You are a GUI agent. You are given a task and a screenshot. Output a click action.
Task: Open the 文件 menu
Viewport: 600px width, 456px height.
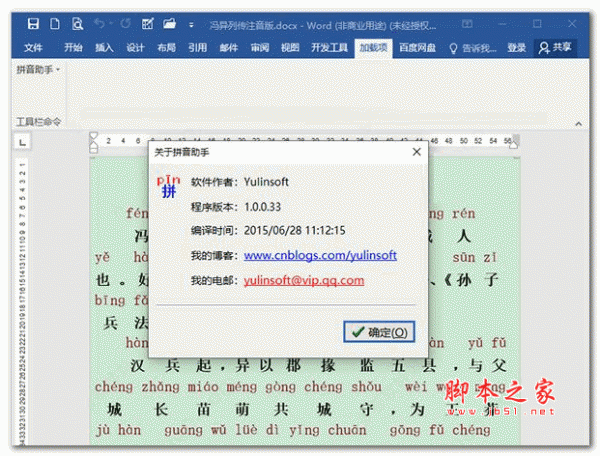(33, 48)
